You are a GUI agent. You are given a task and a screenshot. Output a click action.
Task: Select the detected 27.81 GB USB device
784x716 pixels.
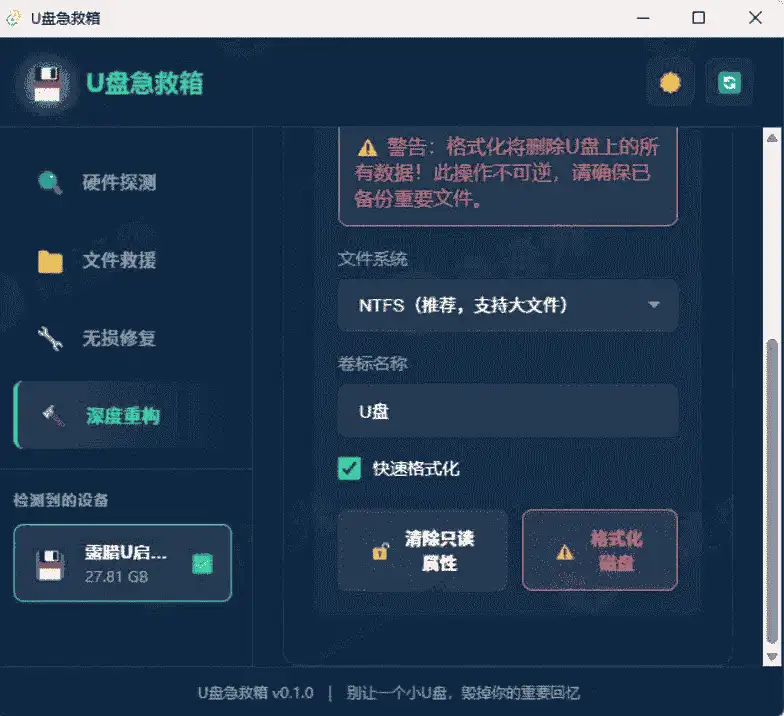[x=122, y=563]
